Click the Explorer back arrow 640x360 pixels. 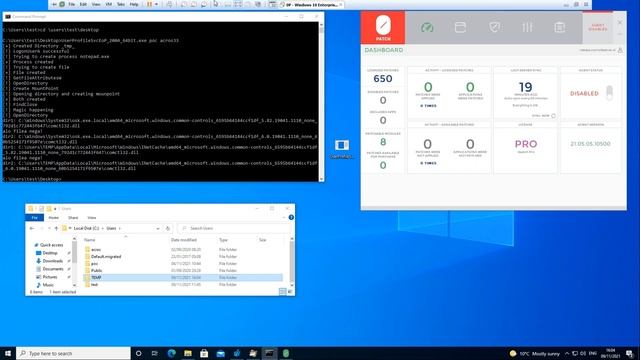click(x=32, y=228)
